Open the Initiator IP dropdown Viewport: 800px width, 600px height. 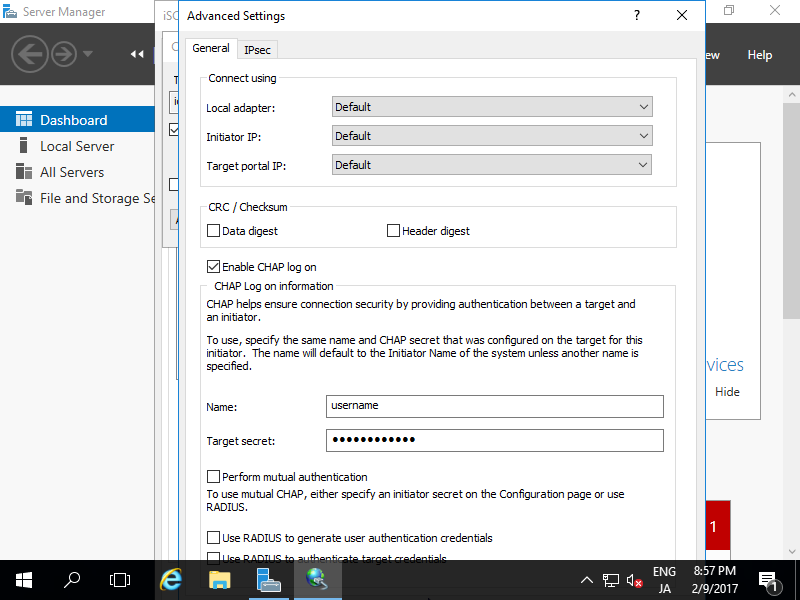pos(492,136)
